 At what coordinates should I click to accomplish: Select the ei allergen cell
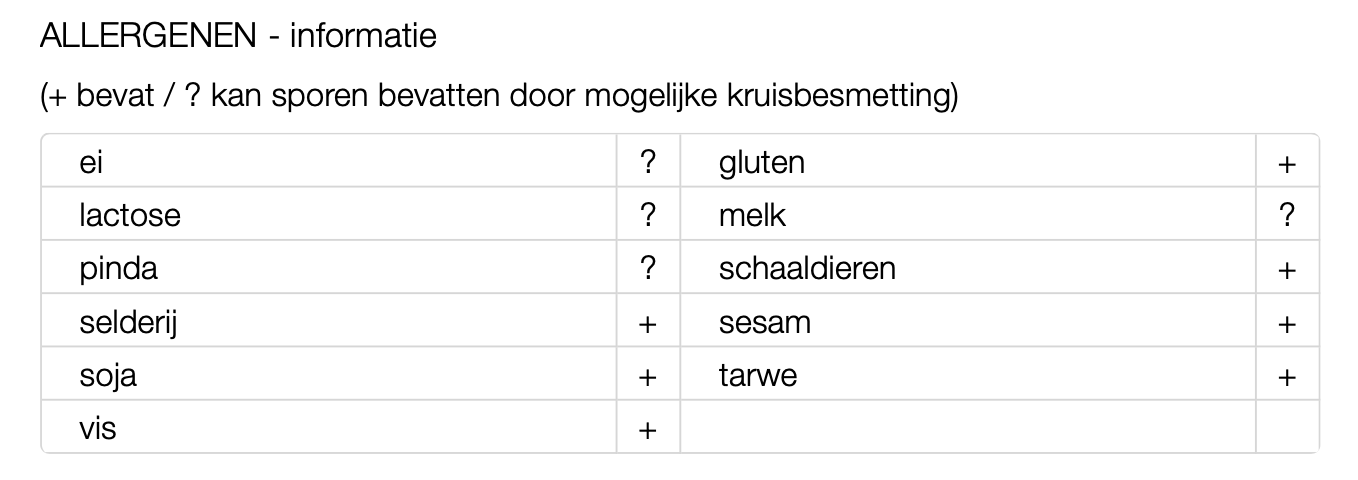tap(92, 162)
